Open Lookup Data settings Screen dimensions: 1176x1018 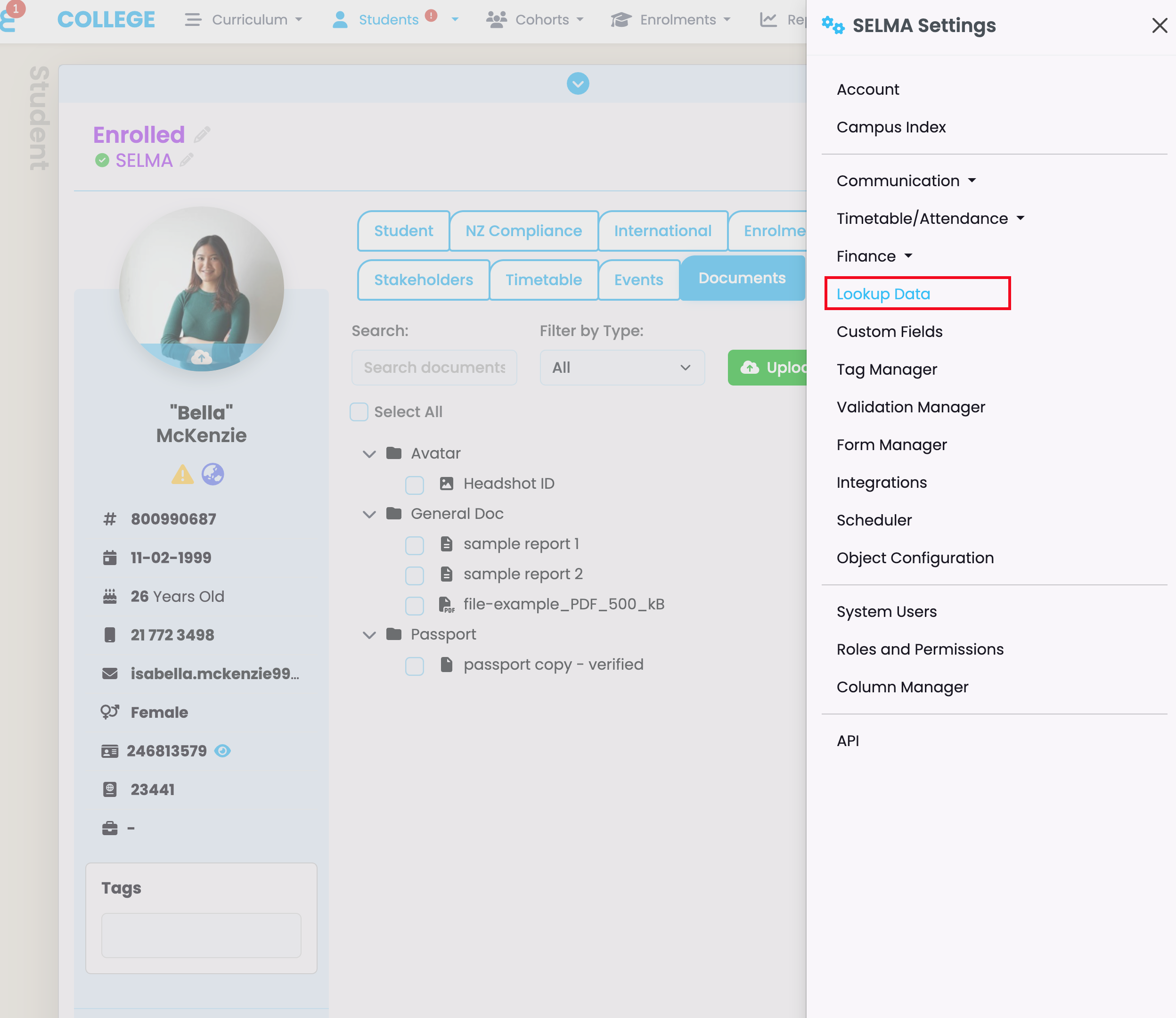click(x=883, y=294)
